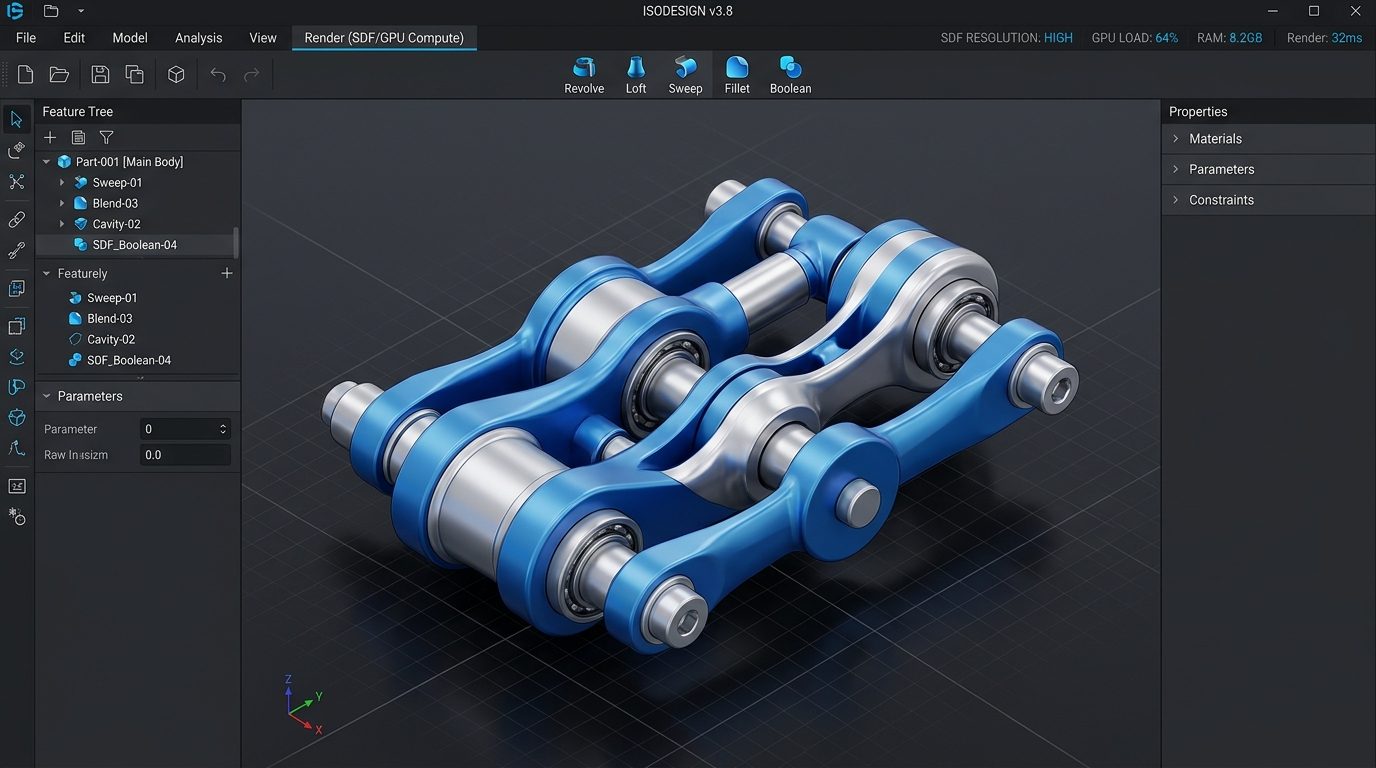The image size is (1376, 768).
Task: Click the open folder icon beside the Save icon
Action: pos(59,74)
